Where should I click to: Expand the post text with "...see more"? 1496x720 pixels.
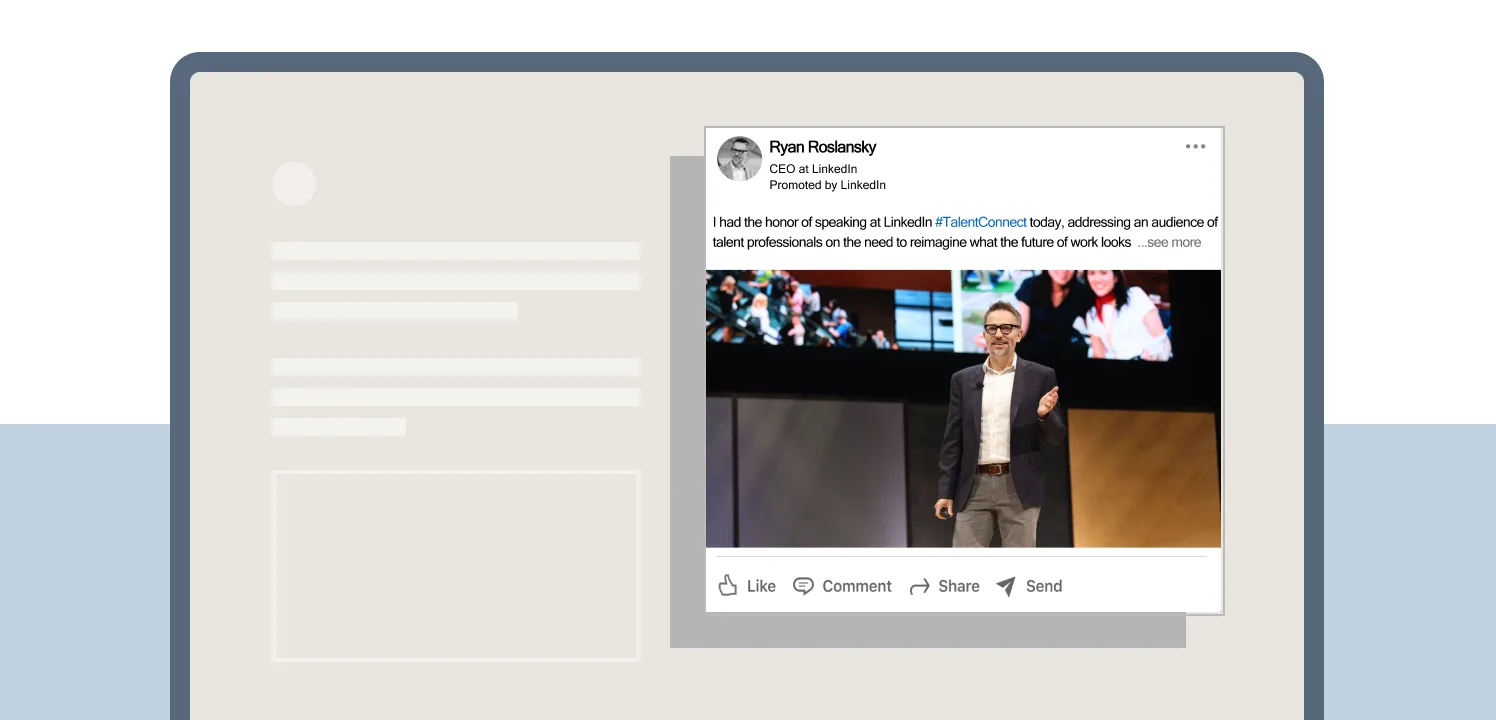[1169, 242]
